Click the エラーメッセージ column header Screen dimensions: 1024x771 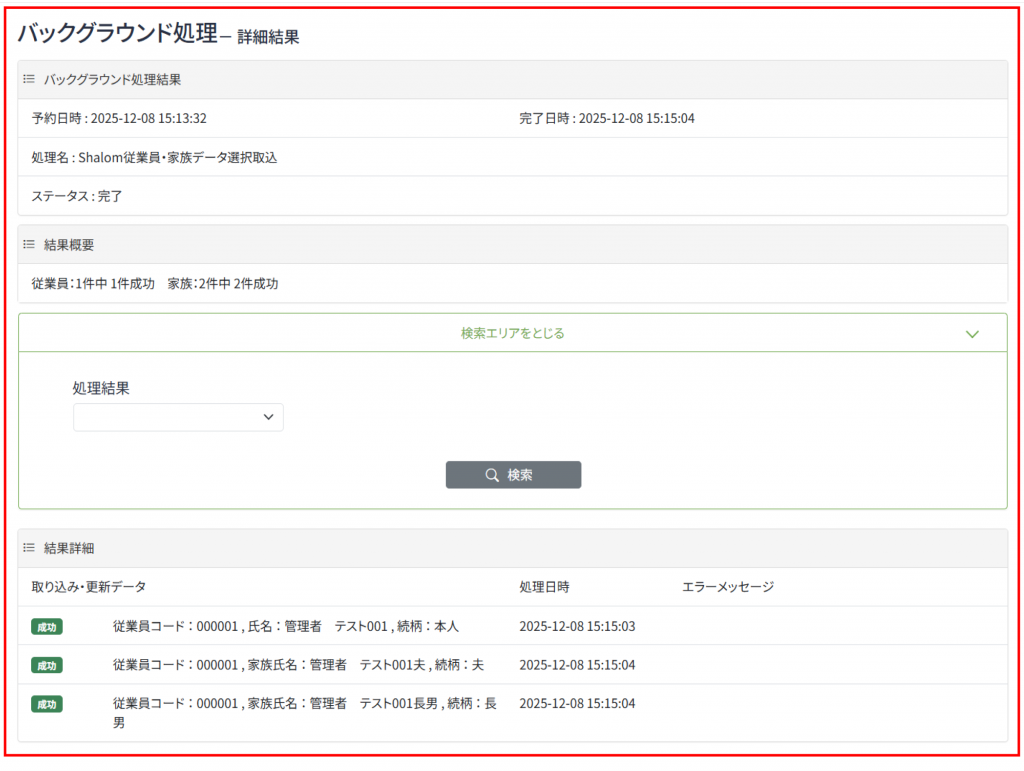pyautogui.click(x=728, y=587)
